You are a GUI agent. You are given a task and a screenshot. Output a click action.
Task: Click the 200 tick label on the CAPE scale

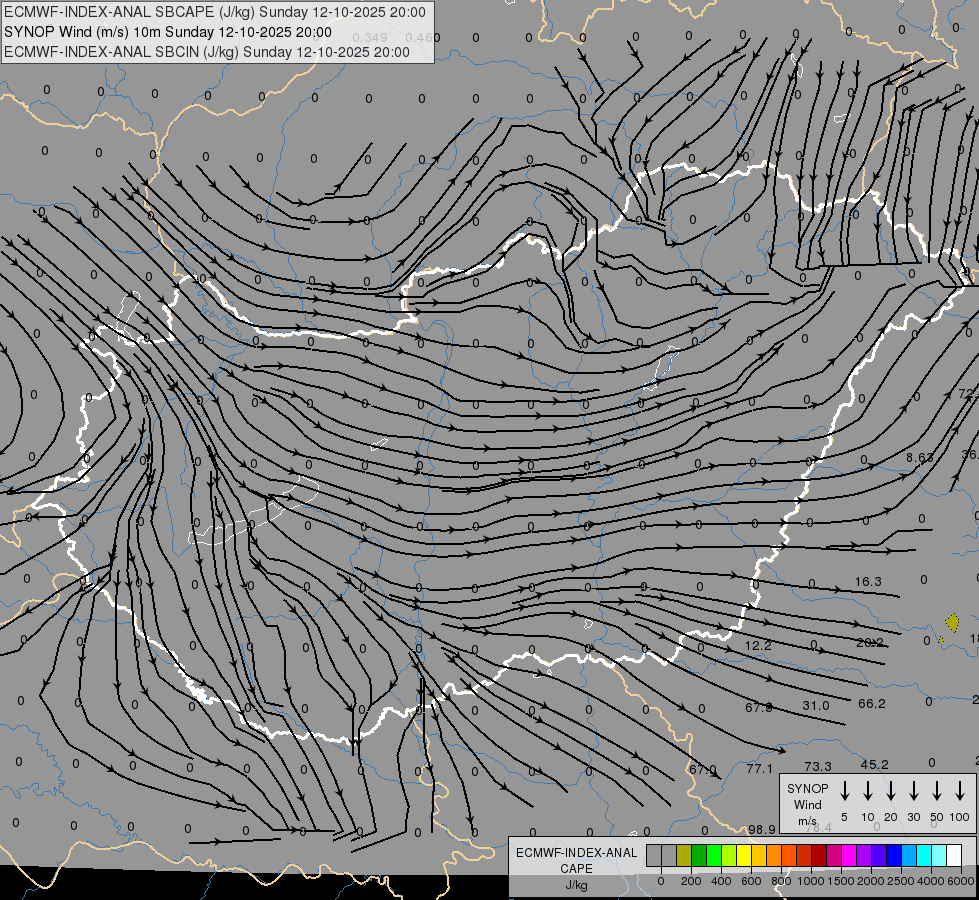[691, 881]
